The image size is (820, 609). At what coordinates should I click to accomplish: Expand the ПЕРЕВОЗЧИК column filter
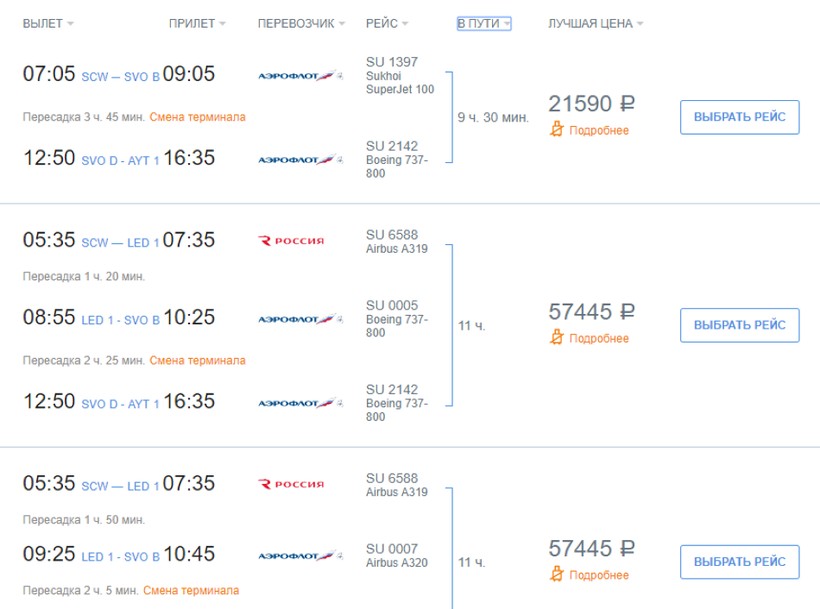click(x=301, y=23)
